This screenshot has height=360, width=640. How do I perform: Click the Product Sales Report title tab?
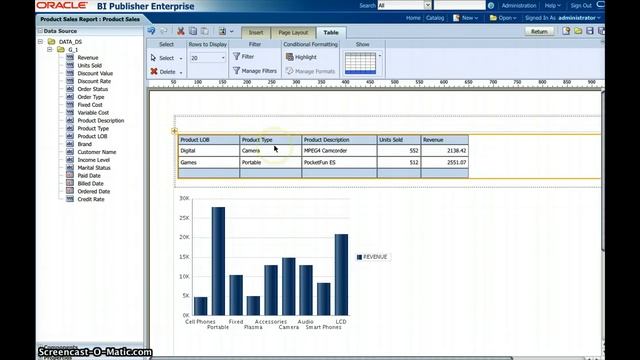(90, 19)
